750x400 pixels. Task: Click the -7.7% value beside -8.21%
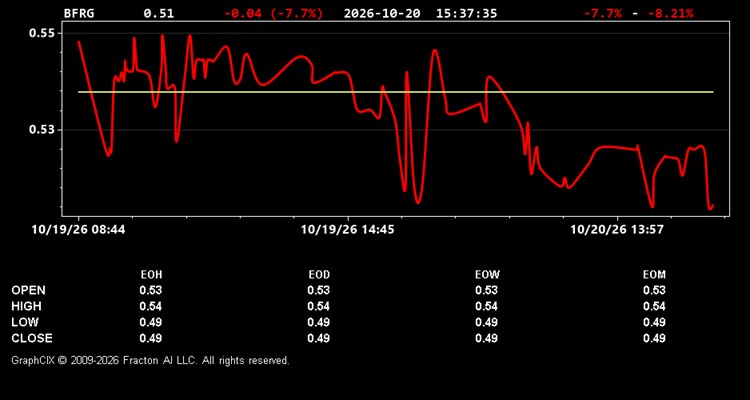603,13
